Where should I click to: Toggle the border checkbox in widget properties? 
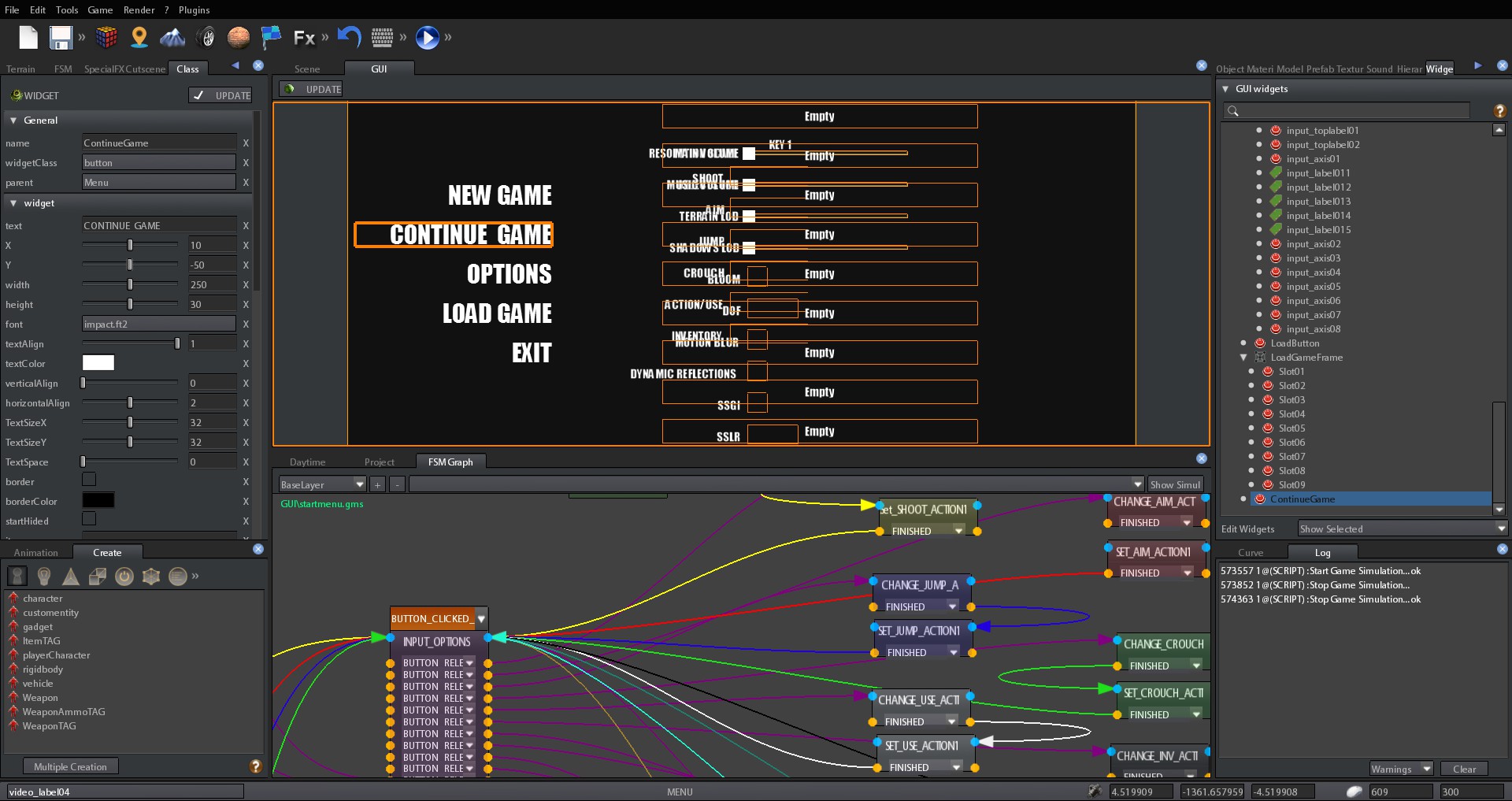(x=89, y=479)
